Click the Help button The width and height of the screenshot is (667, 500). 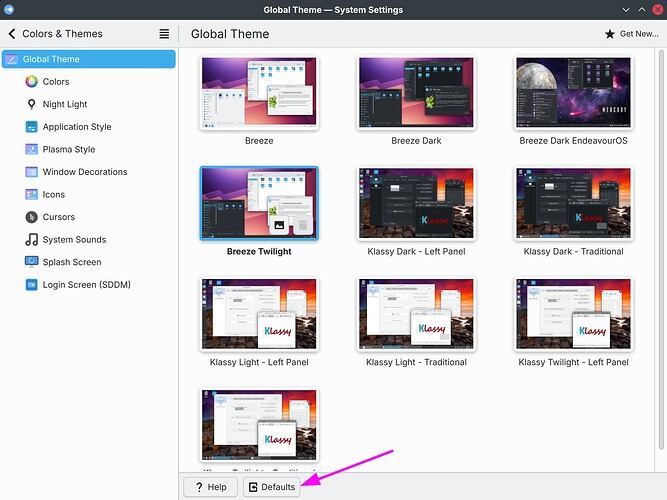[x=211, y=487]
